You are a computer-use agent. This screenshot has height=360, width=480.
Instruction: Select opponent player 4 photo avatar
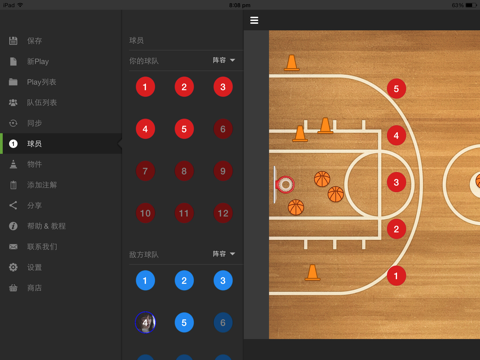click(145, 322)
